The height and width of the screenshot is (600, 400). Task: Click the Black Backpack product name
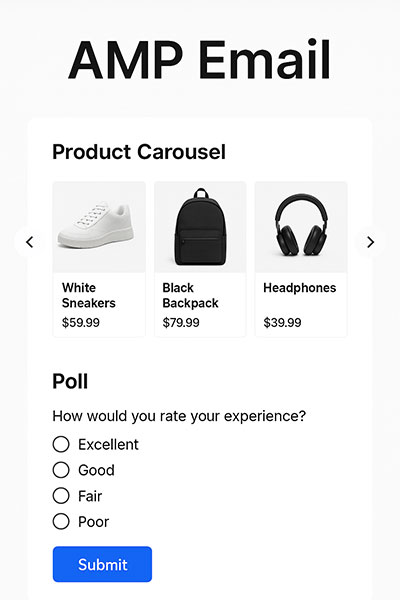point(190,295)
